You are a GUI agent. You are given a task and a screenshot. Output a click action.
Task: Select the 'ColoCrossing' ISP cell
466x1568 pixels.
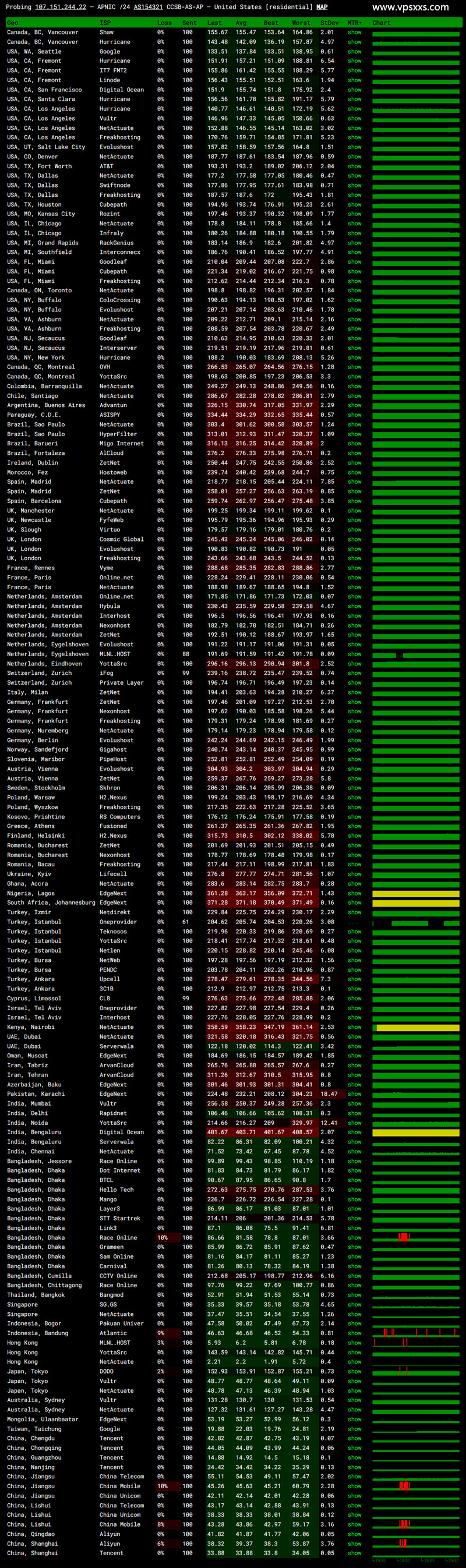click(119, 300)
